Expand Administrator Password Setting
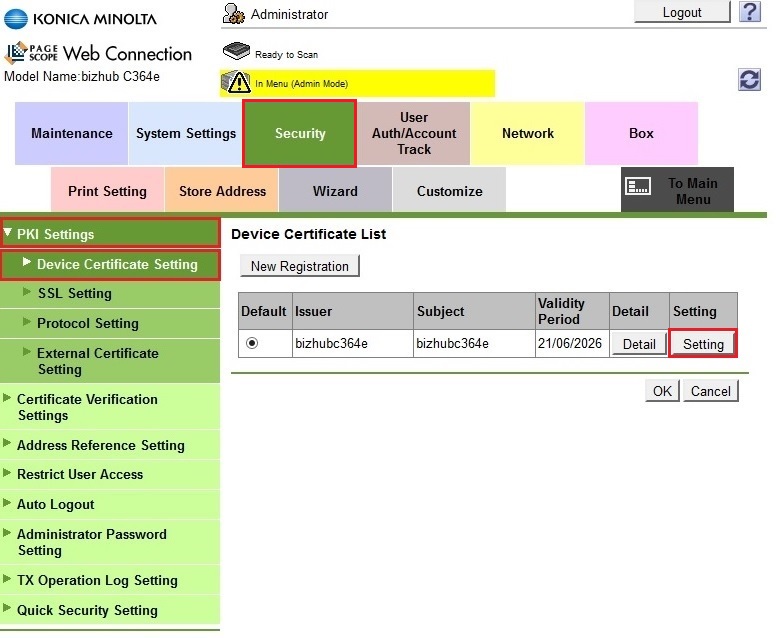 (110, 542)
